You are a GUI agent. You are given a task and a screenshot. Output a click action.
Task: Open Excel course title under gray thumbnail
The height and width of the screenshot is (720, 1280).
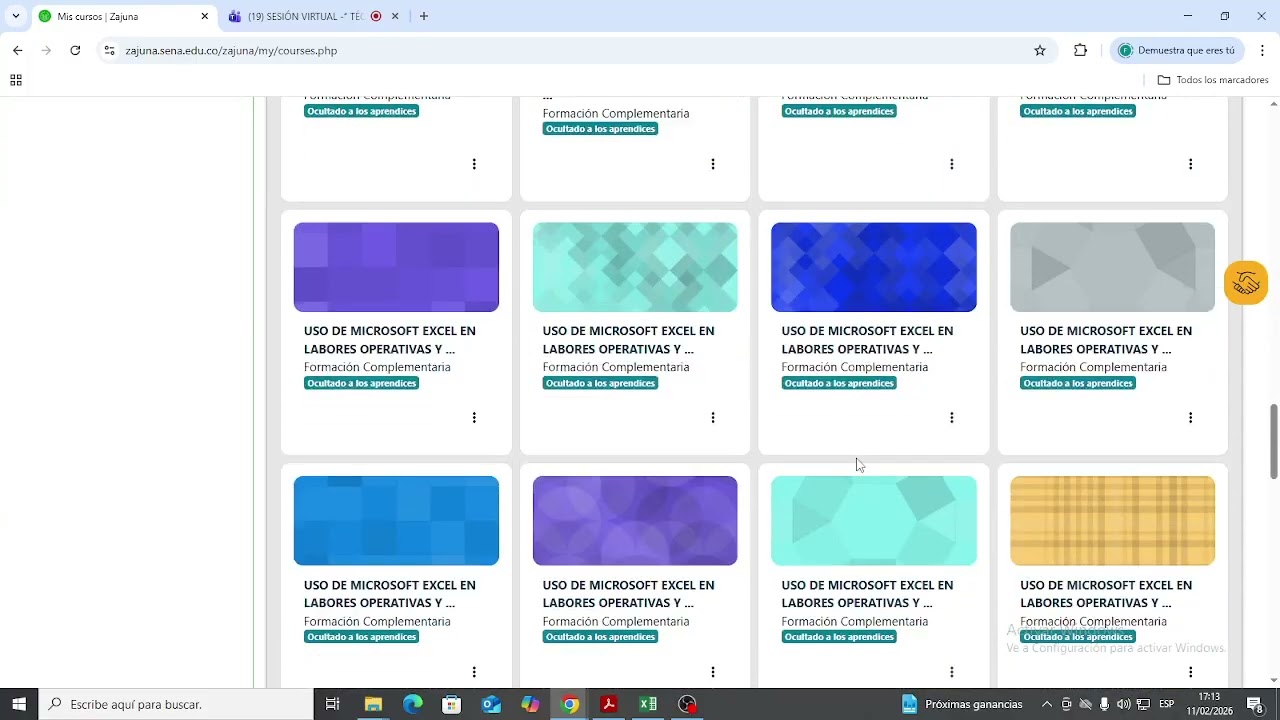[x=1106, y=340]
